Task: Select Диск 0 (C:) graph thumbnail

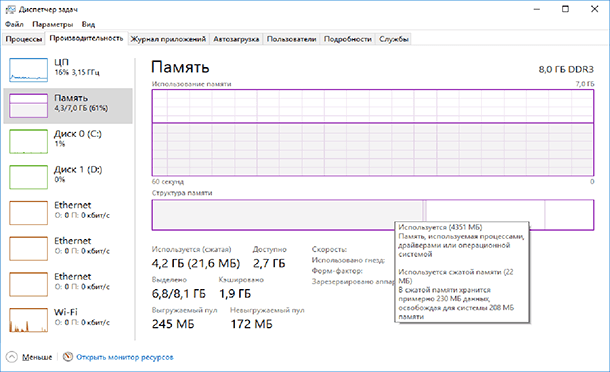Action: pos(28,141)
